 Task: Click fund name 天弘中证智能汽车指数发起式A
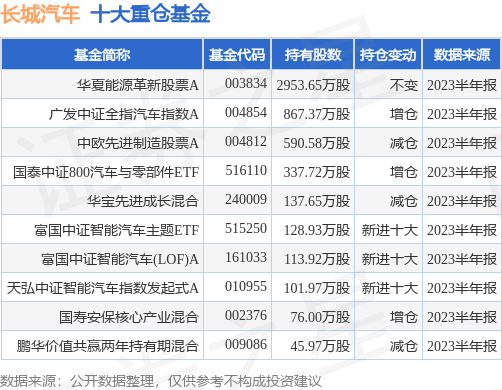coord(103,288)
